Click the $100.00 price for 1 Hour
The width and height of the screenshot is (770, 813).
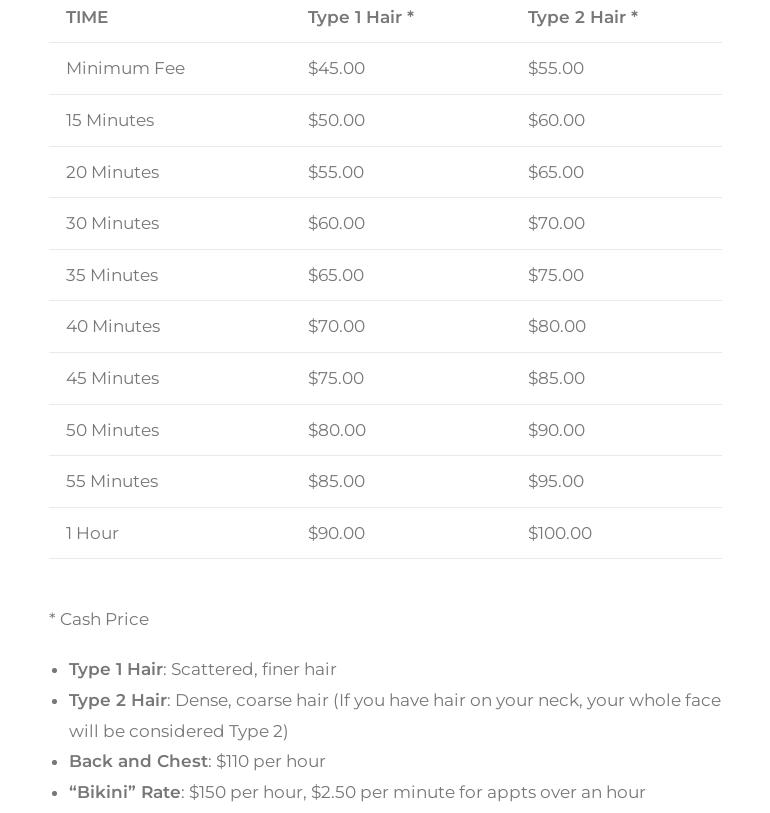tap(559, 533)
